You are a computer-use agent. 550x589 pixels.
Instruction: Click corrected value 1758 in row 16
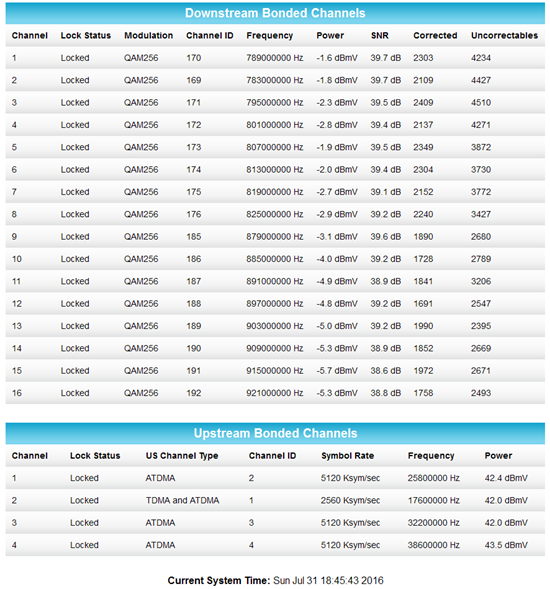click(423, 393)
